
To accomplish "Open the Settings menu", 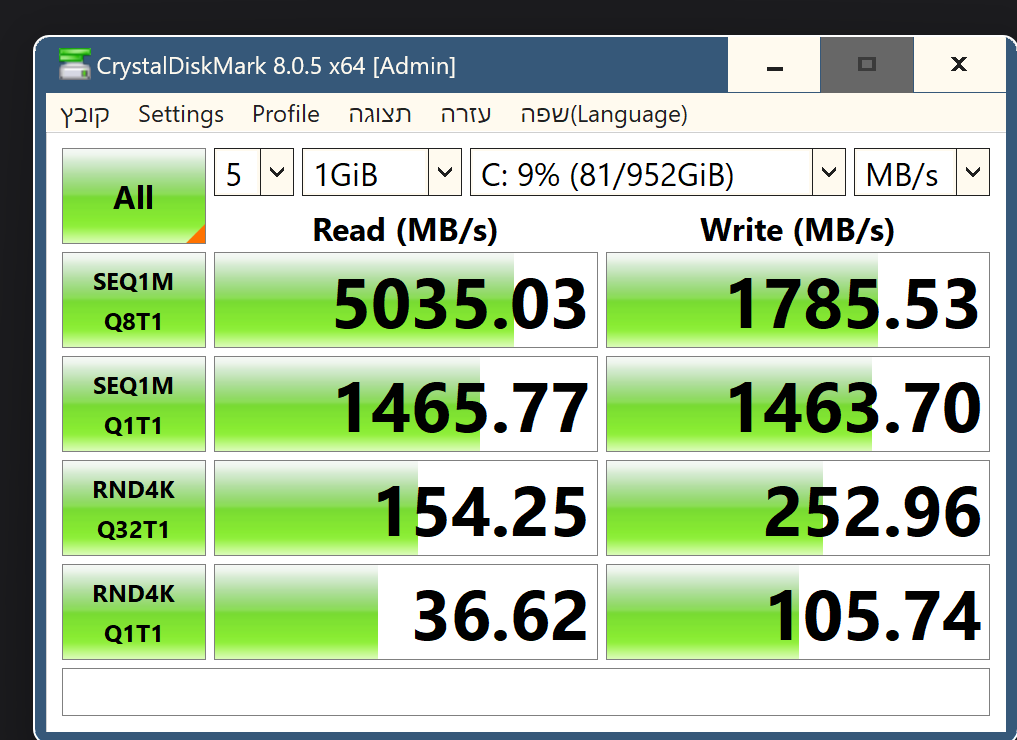I will (181, 114).
